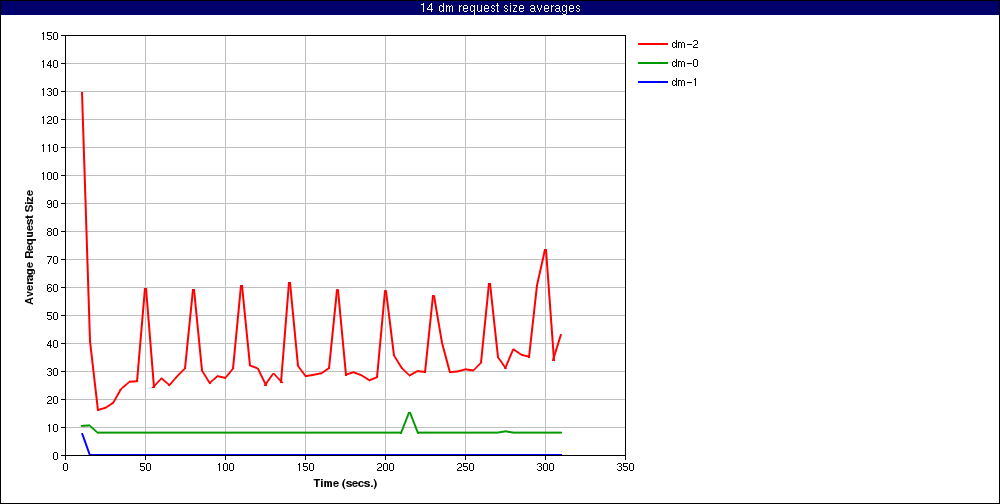Image resolution: width=1000 pixels, height=504 pixels.
Task: Click the x-axis value 350
Action: [x=626, y=467]
